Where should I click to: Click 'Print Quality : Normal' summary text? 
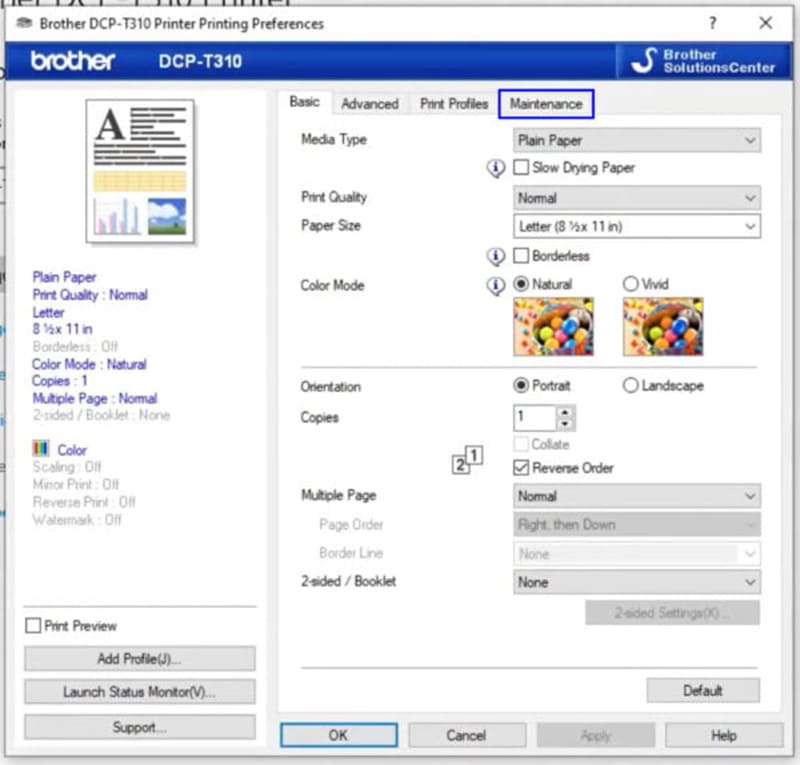(90, 295)
